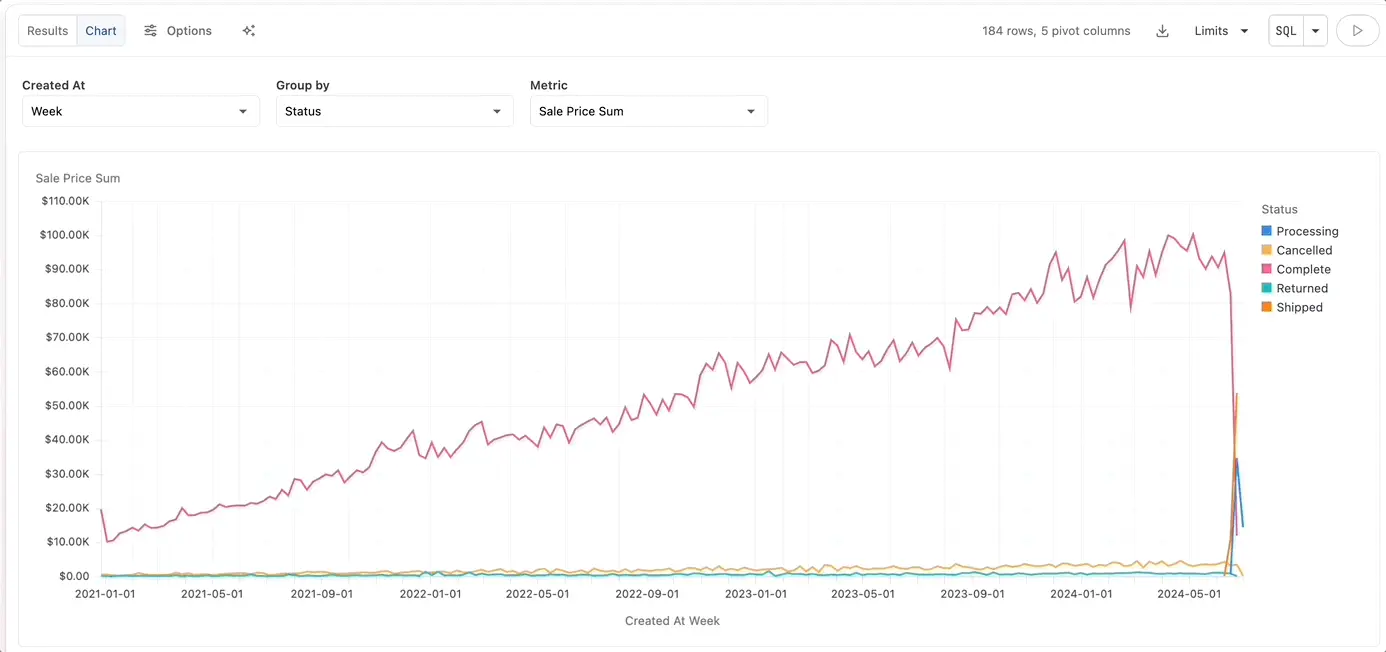
Task: Expand the Limits dropdown
Action: (1222, 31)
